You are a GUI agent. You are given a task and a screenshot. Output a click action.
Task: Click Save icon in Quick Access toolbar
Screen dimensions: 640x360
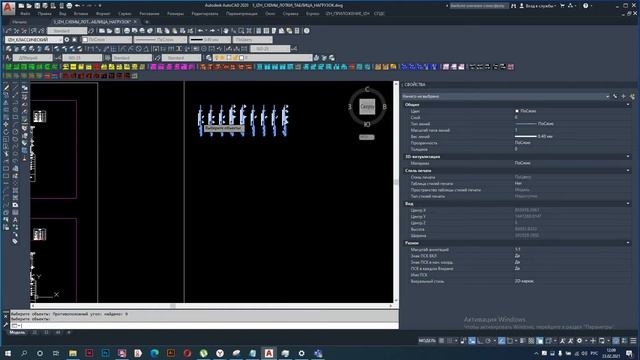37,6
